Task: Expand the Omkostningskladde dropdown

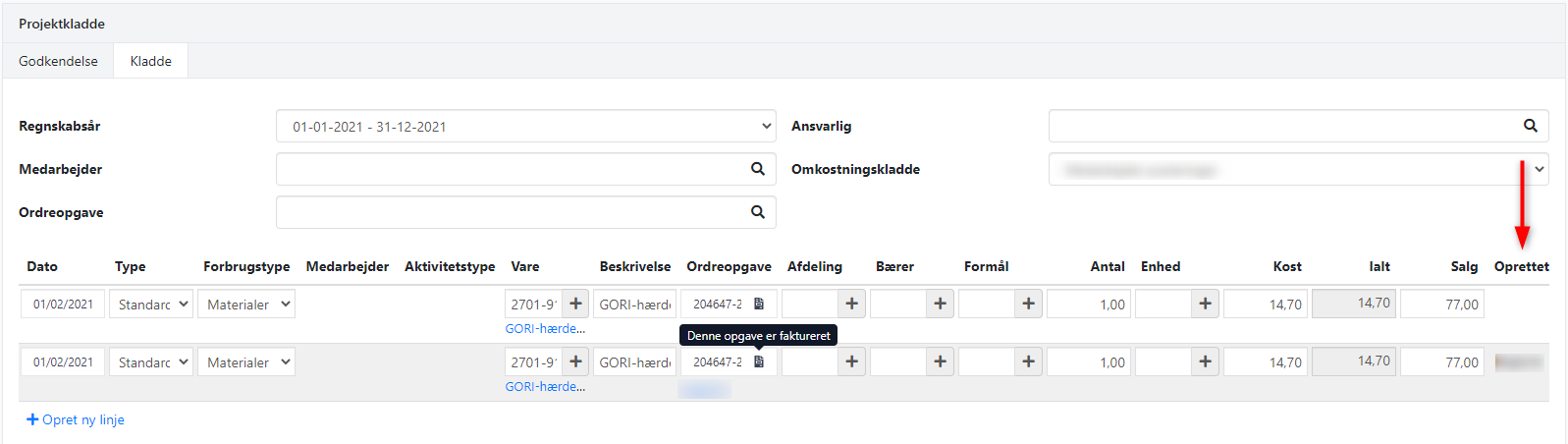Action: tap(1298, 170)
